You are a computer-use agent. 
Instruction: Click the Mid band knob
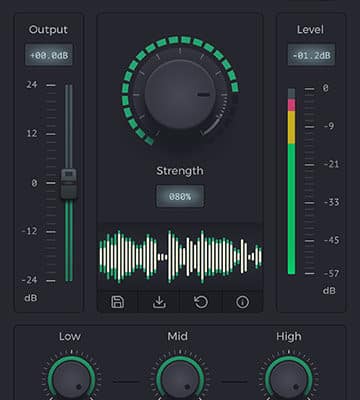180,380
